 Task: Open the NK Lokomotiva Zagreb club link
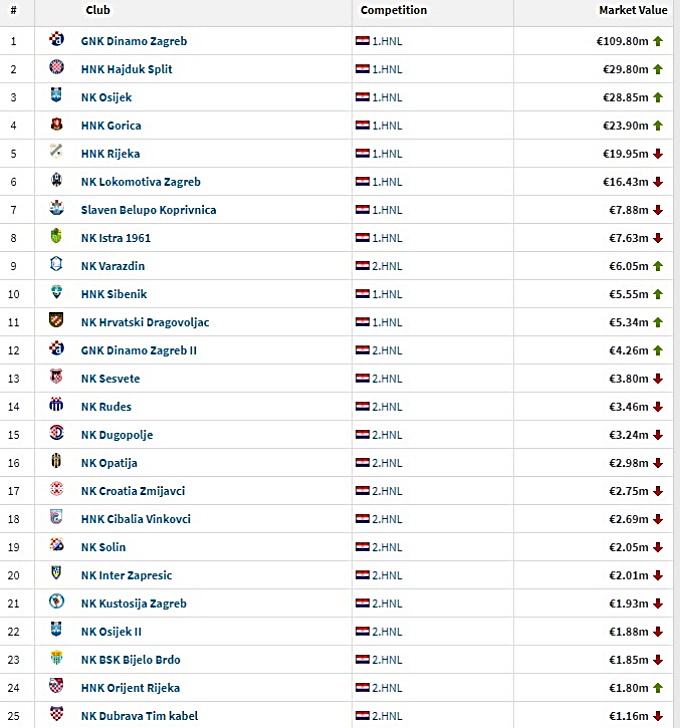[140, 182]
